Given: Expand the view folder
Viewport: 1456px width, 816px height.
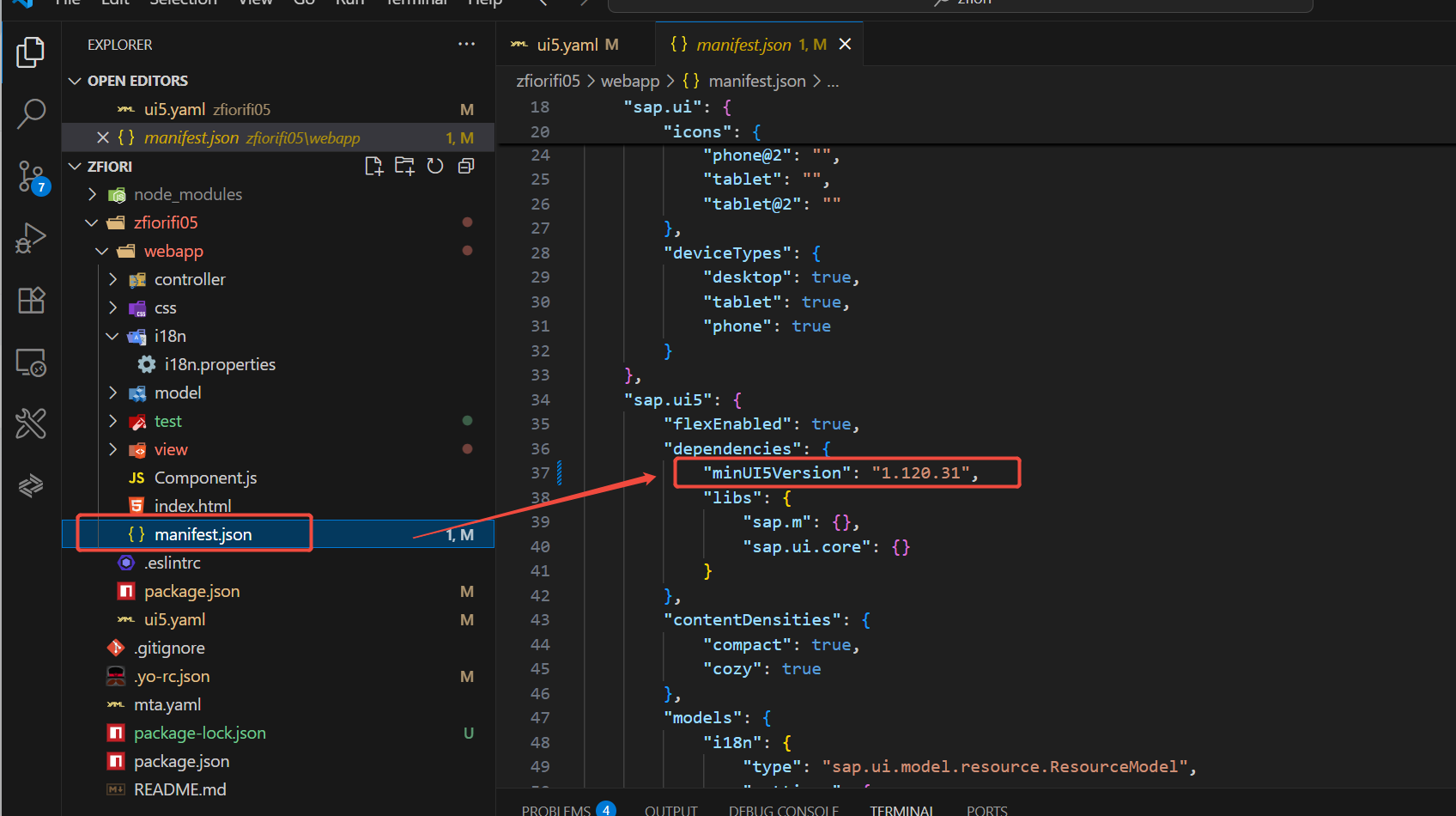Looking at the screenshot, I should point(112,450).
